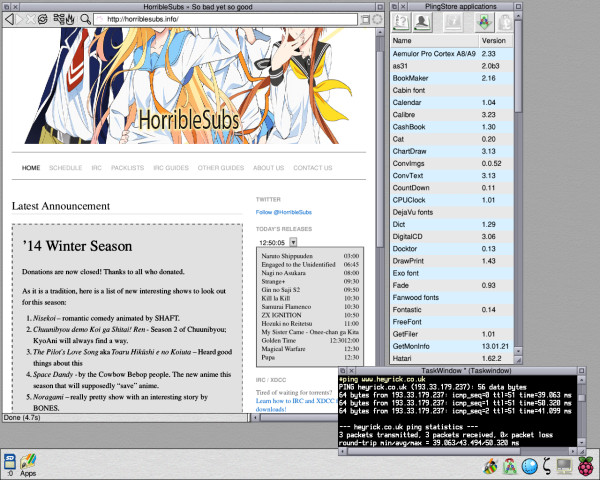
Task: Click the red A PlingStore icon on icon bar
Action: pos(509,466)
